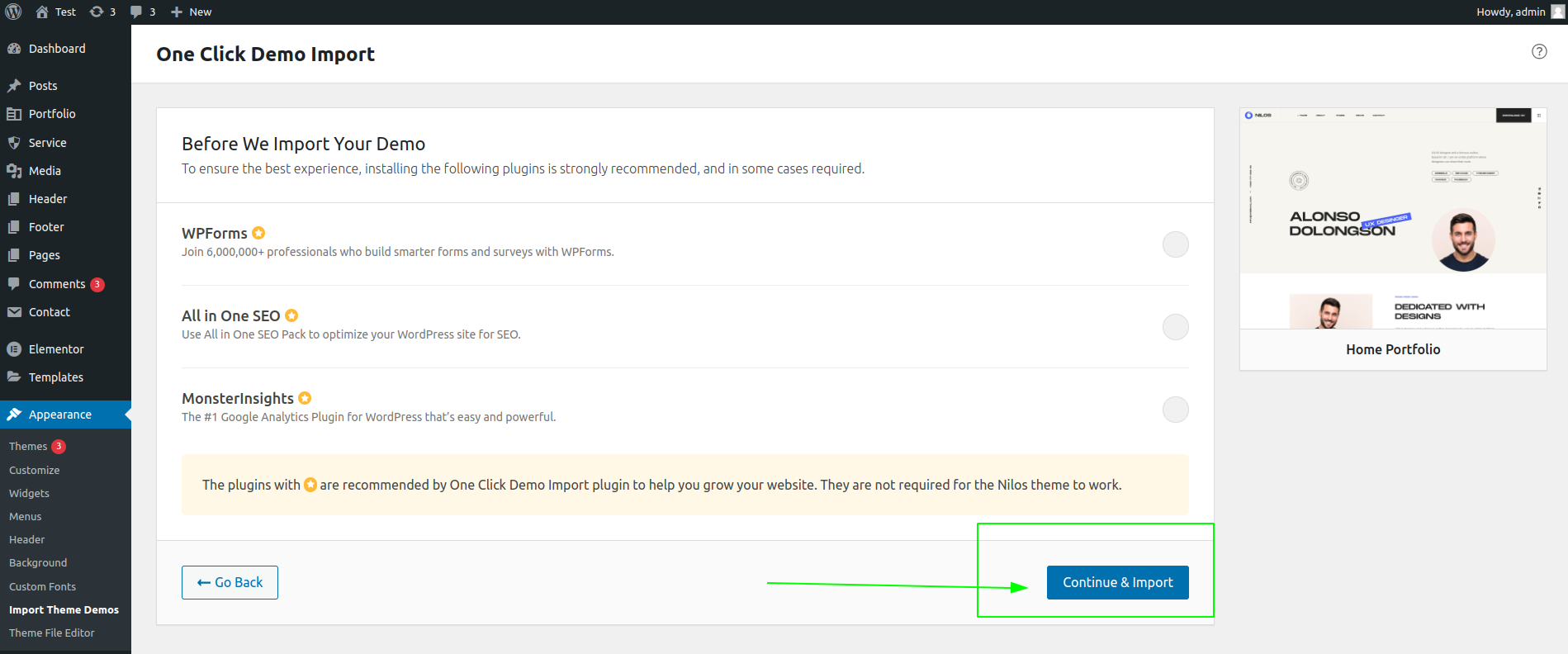Open the Menus submenu link
The height and width of the screenshot is (654, 1568).
pos(26,516)
